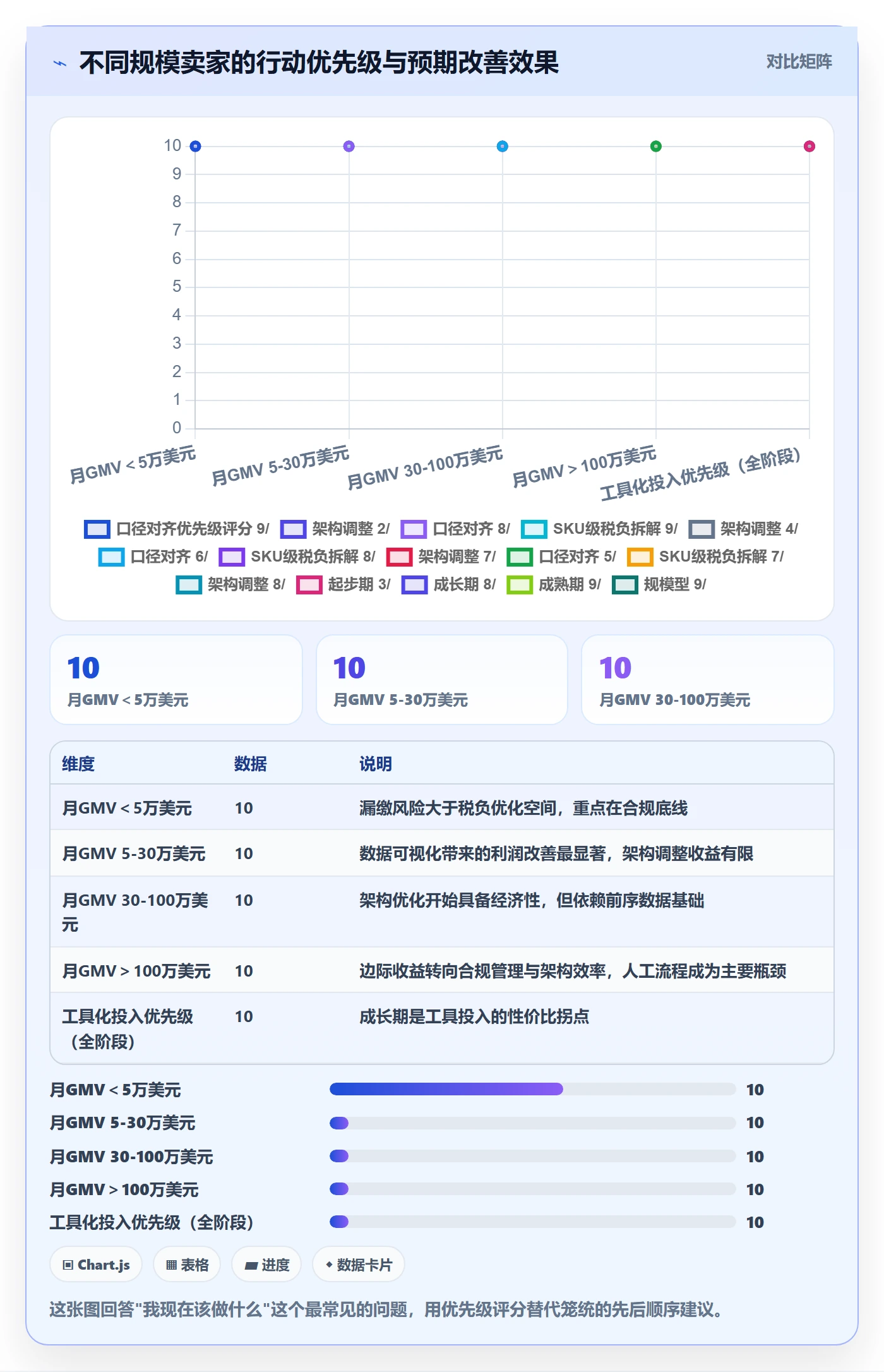Toggle the 口径对齐优先级评分 9/ legend swatch
Image resolution: width=884 pixels, height=1372 pixels.
[97, 529]
